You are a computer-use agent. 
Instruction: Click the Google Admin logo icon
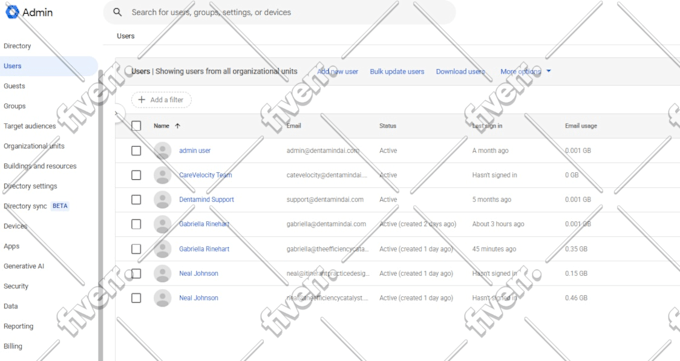click(12, 12)
